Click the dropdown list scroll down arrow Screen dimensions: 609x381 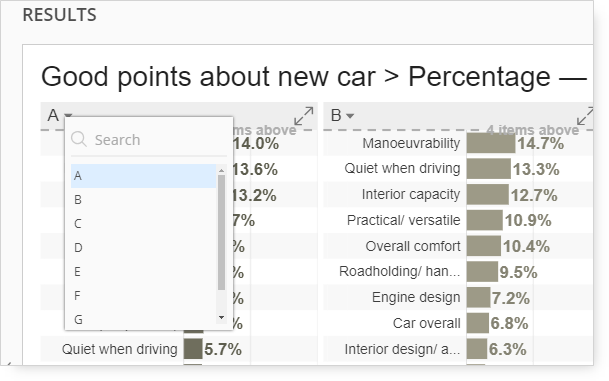(x=221, y=318)
